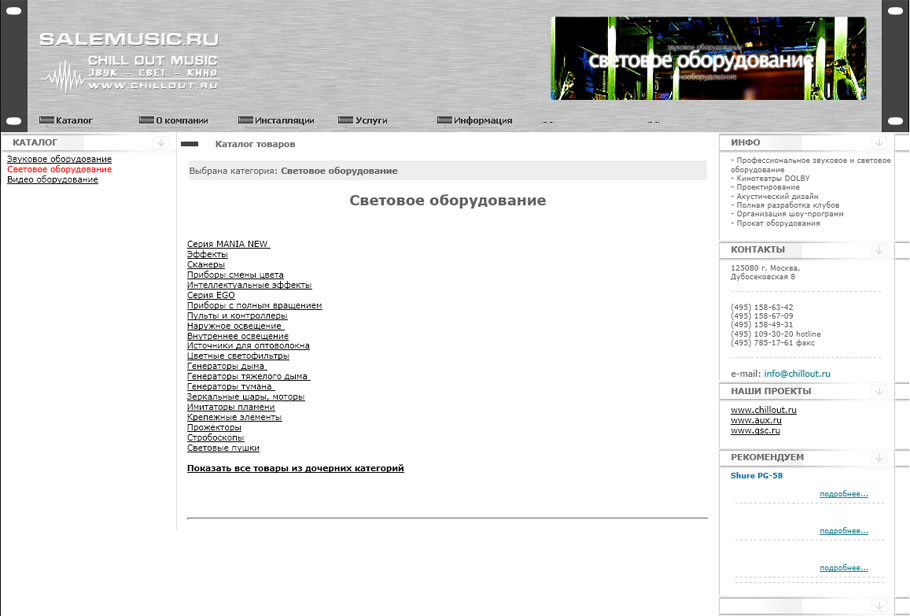Select Звуковое оборудование in the catalog sidebar
This screenshot has height=616, width=910.
pyautogui.click(x=59, y=159)
